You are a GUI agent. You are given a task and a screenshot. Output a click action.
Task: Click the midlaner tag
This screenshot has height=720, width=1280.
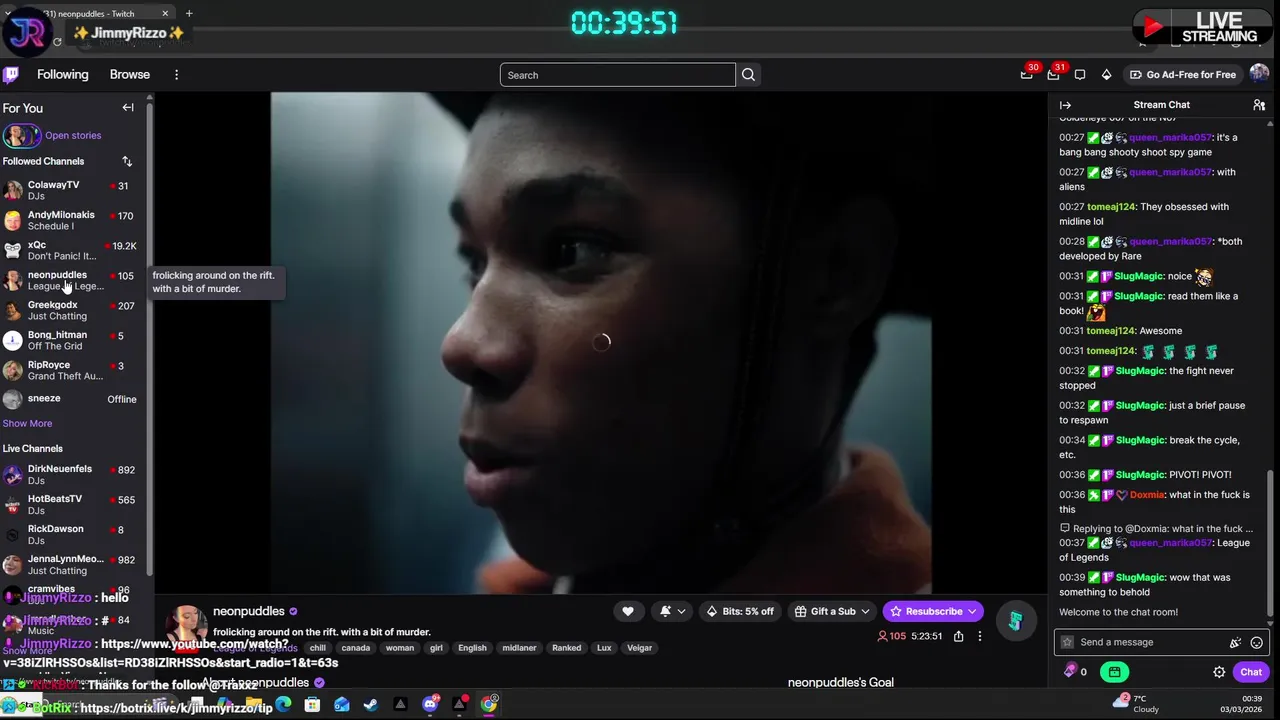[x=519, y=648]
